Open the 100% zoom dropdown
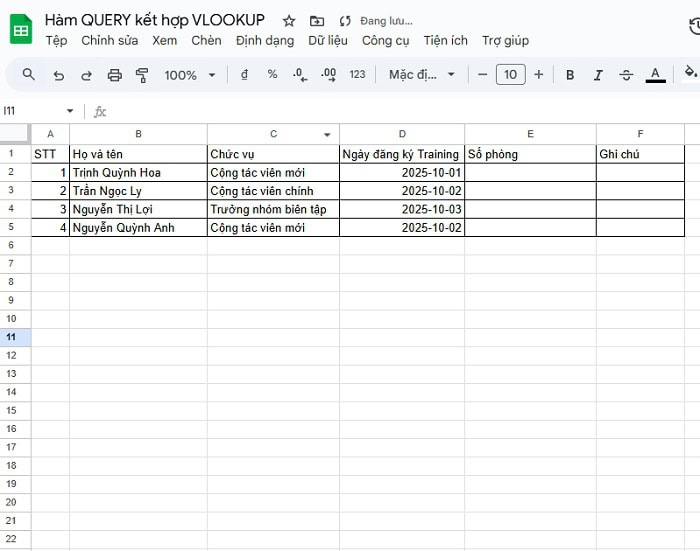This screenshot has width=700, height=551. (189, 75)
